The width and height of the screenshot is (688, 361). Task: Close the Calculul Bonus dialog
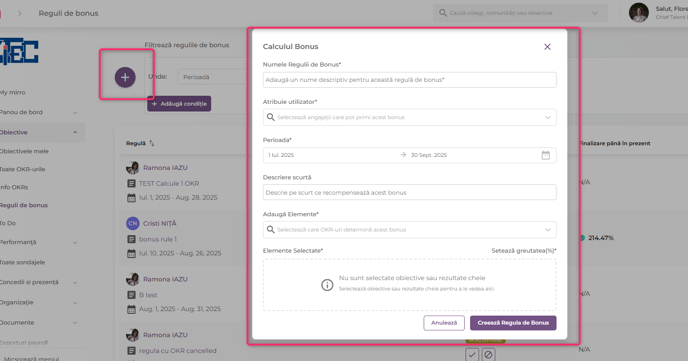547,47
